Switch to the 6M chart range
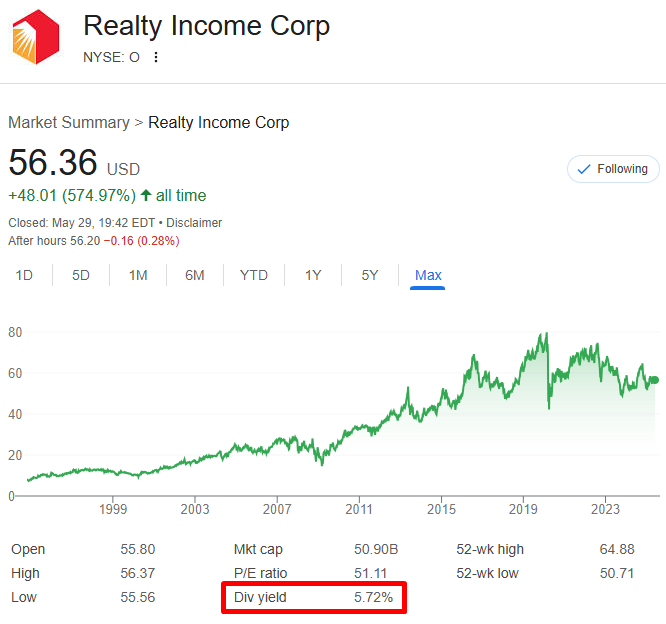666x624 pixels. coord(195,275)
